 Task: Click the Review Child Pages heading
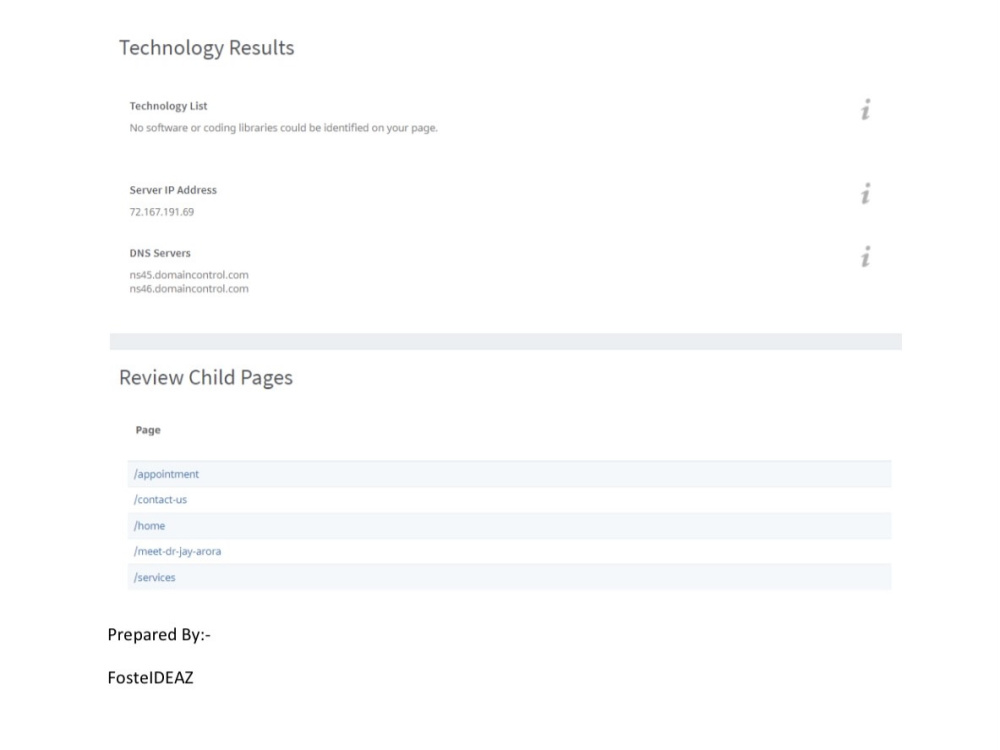pyautogui.click(x=206, y=378)
